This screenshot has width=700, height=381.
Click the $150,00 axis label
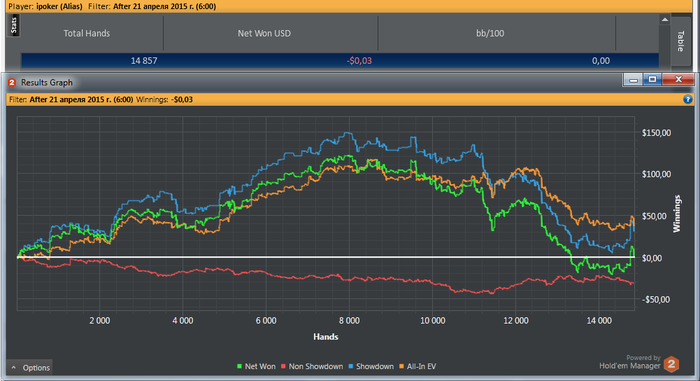(656, 133)
